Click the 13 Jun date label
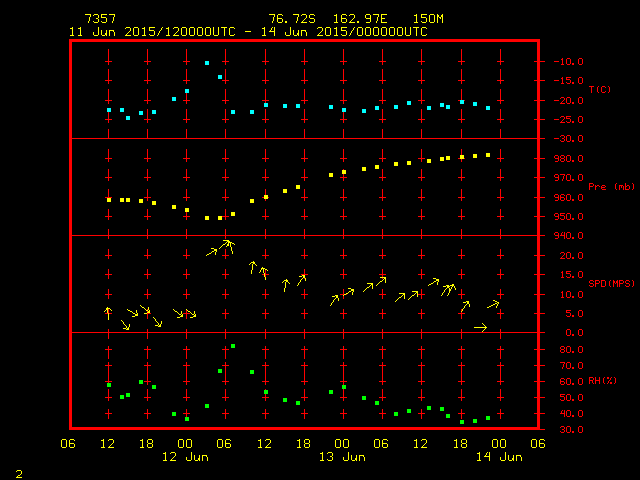Screen dimensions: 640x480 341,457
